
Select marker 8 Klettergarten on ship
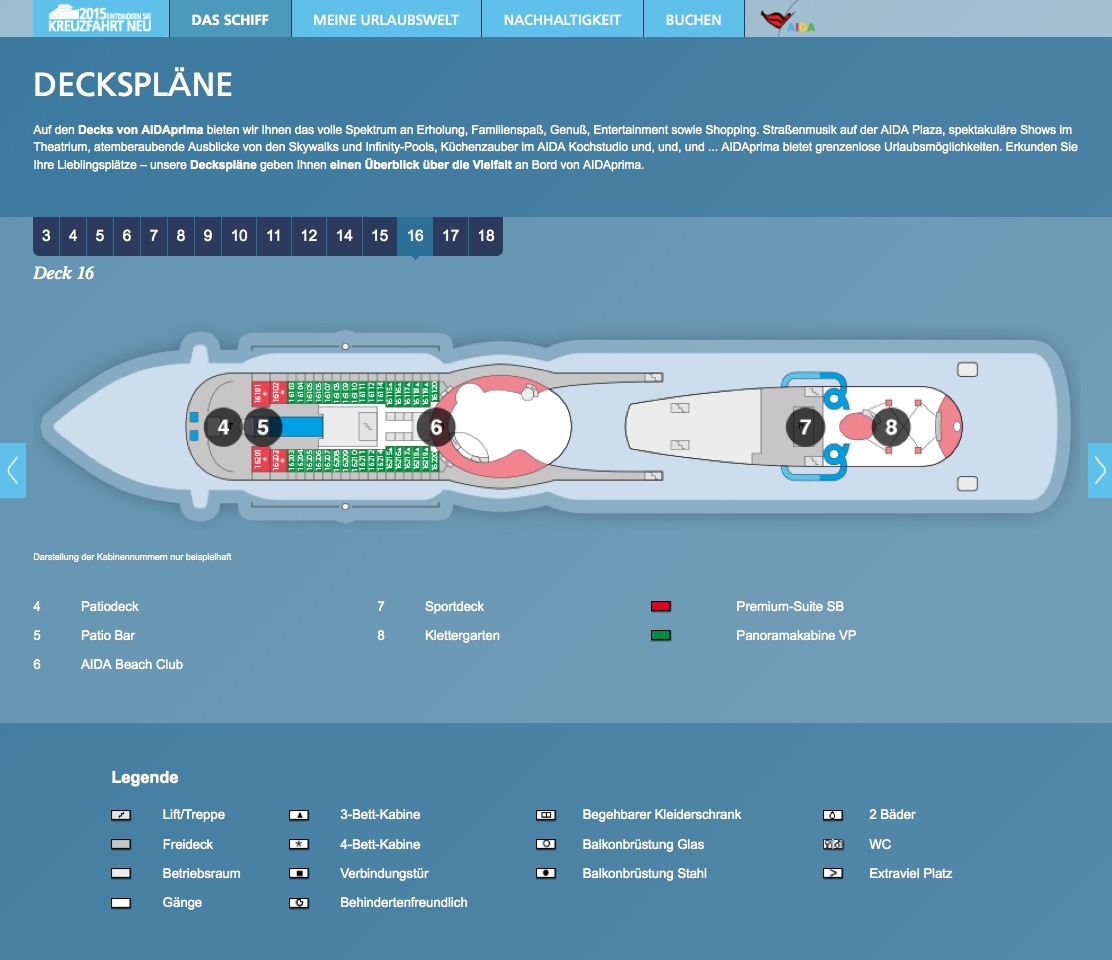(891, 428)
